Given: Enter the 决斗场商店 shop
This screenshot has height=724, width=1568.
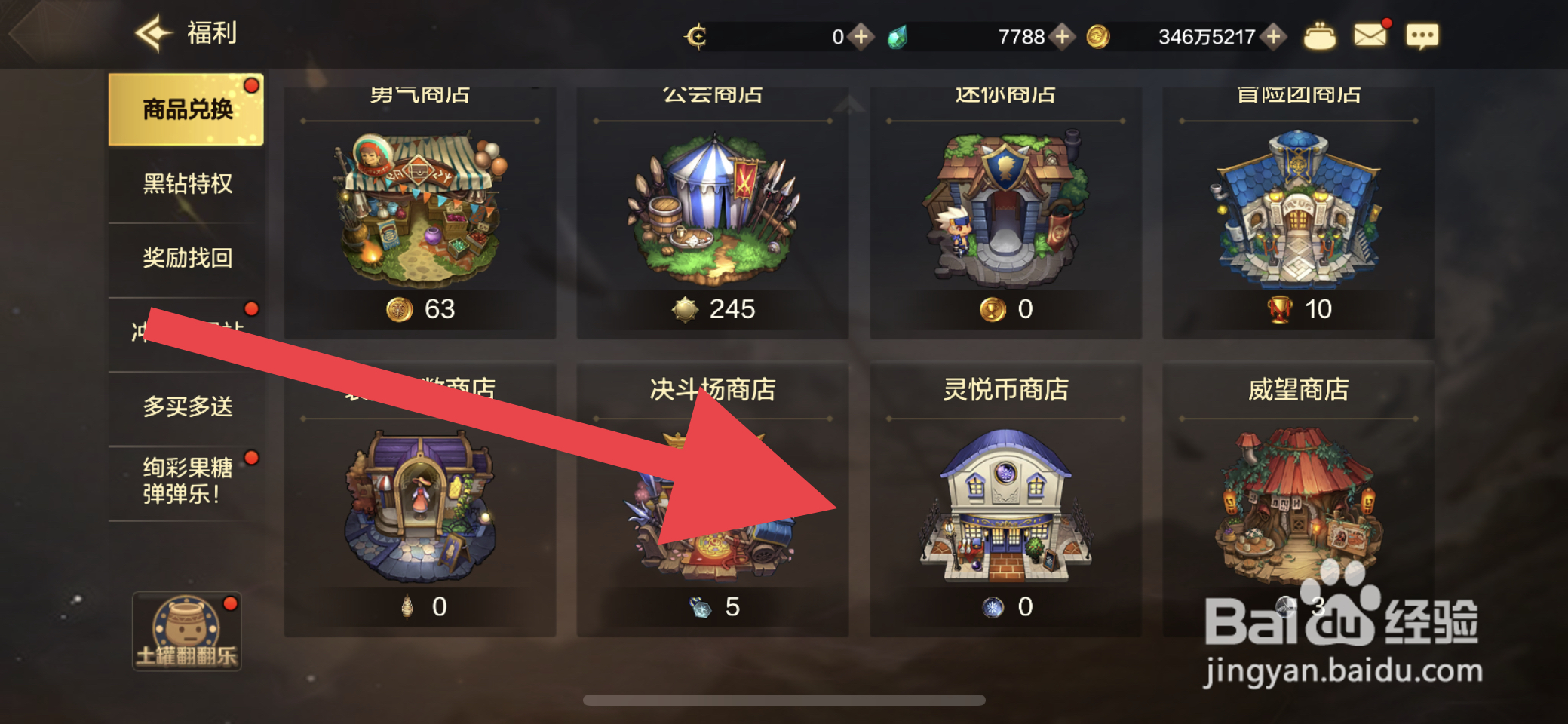Looking at the screenshot, I should pyautogui.click(x=713, y=501).
